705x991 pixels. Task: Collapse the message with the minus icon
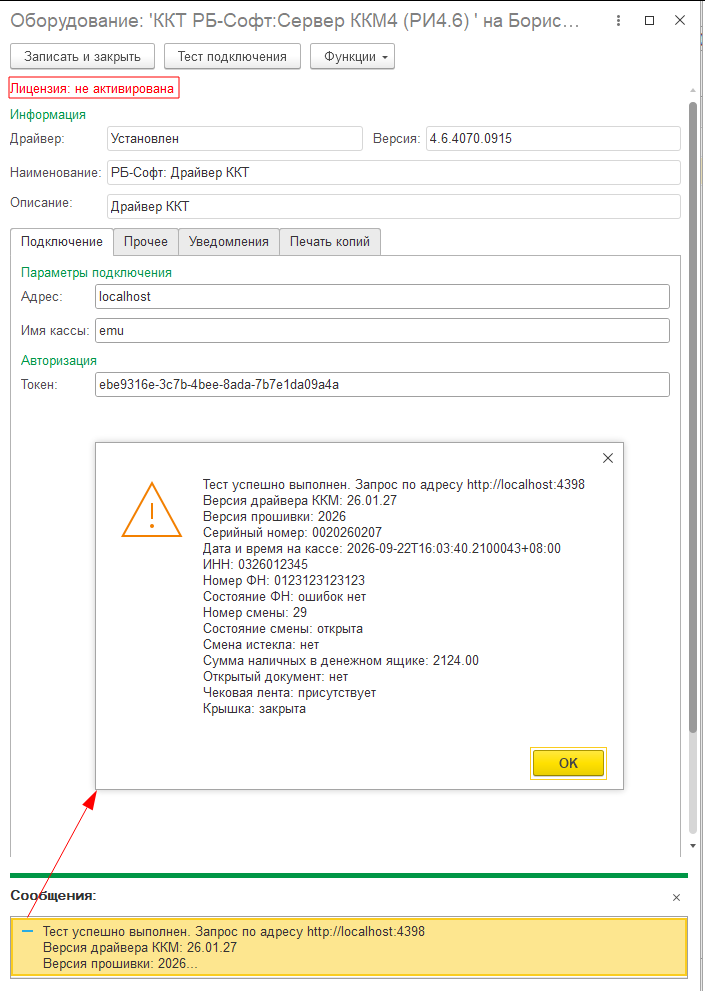point(27,932)
